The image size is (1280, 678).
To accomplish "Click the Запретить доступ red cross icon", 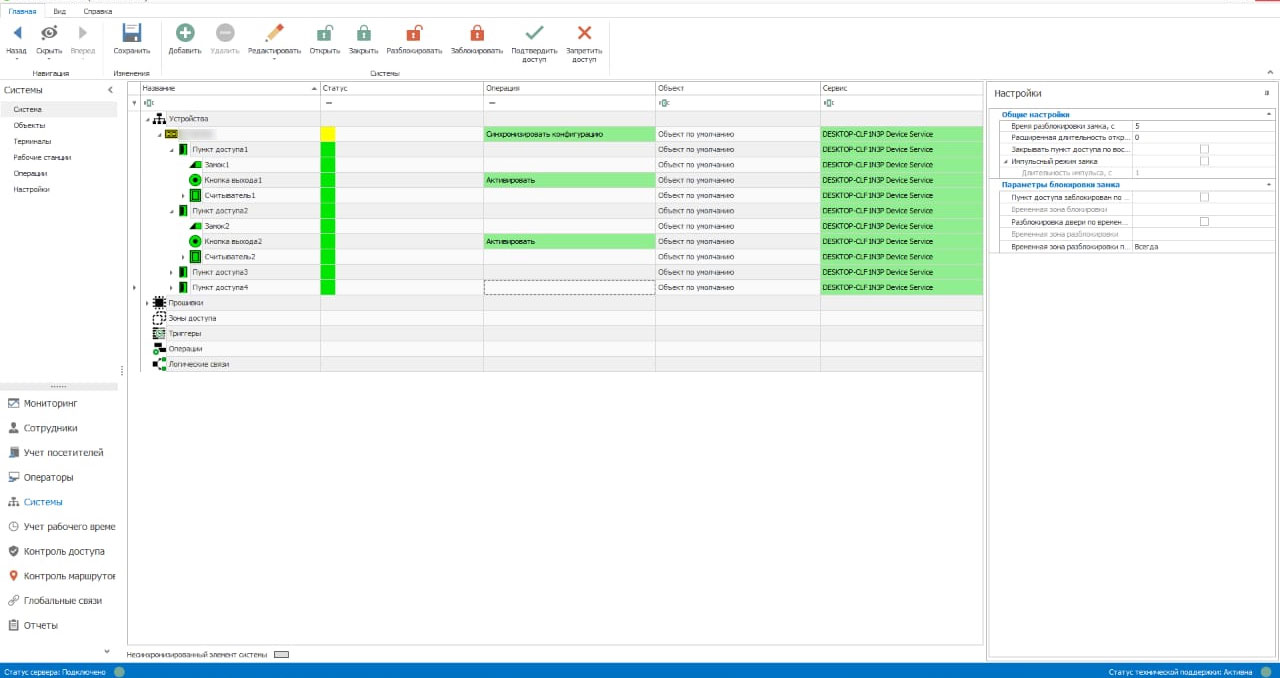I will (x=584, y=33).
